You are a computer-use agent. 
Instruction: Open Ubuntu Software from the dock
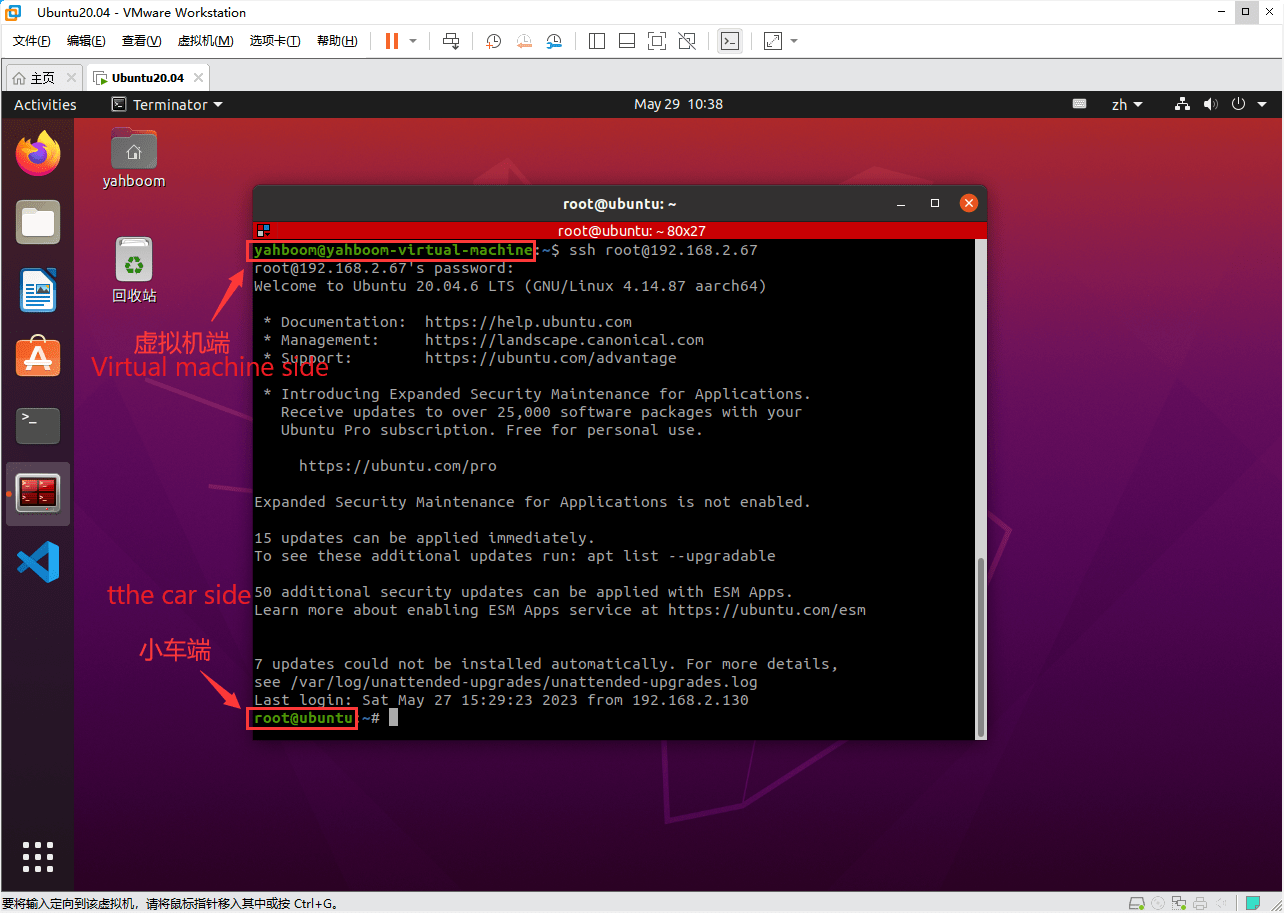point(38,357)
